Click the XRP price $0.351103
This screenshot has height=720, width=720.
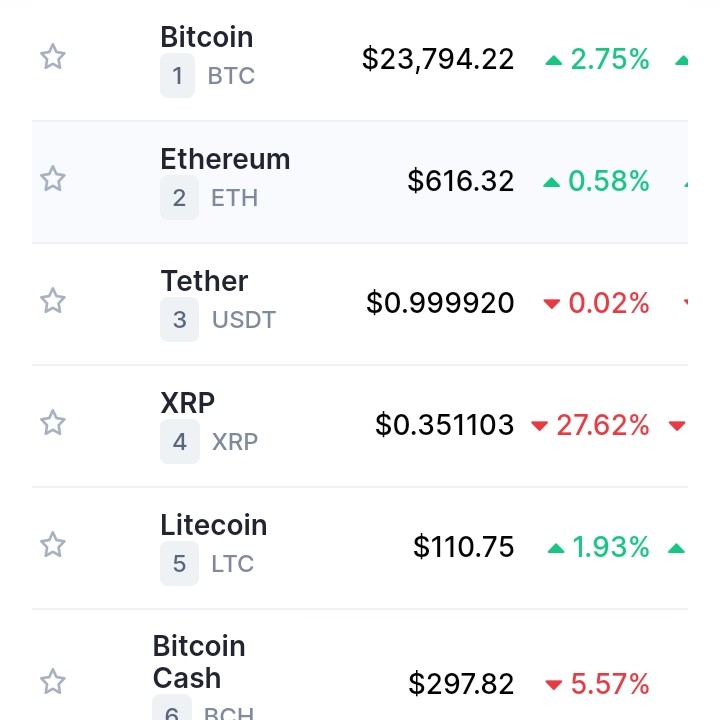(445, 425)
